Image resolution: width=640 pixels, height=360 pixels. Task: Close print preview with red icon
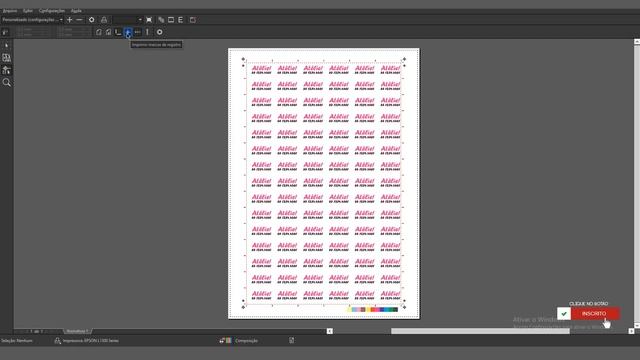click(193, 20)
